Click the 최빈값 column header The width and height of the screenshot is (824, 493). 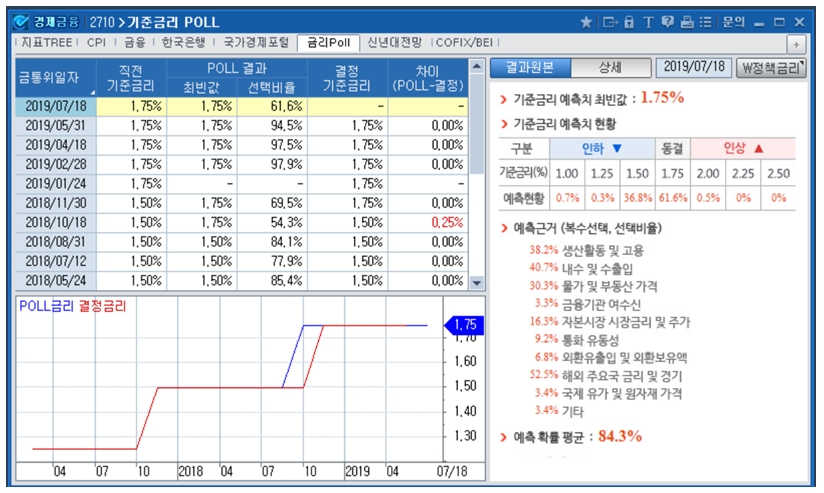[x=202, y=87]
